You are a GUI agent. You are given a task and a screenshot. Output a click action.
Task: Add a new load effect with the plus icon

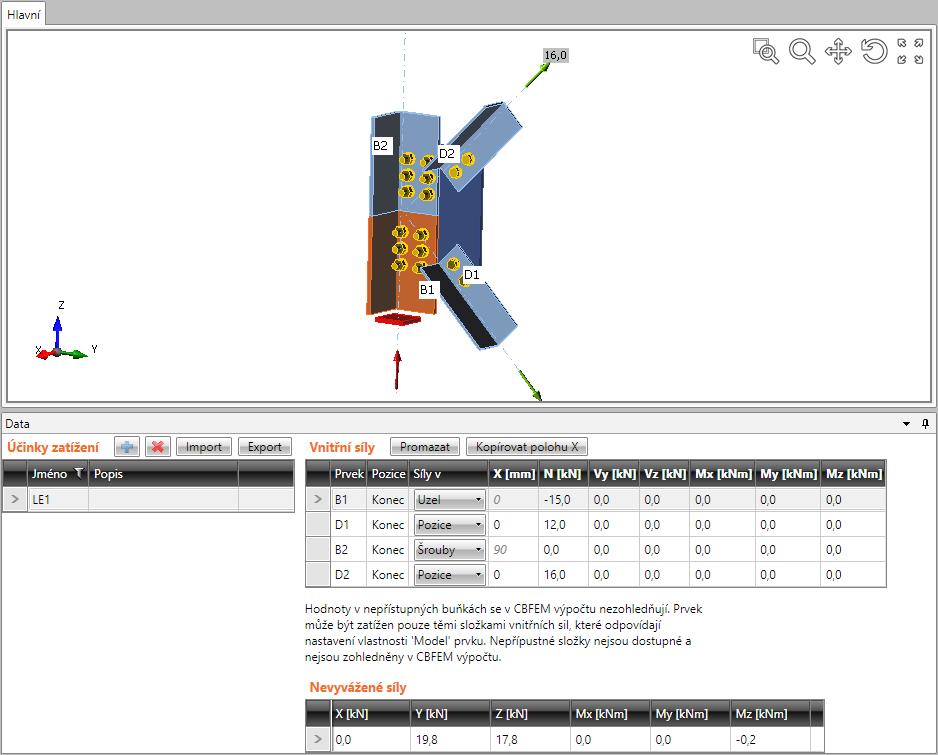coord(127,447)
